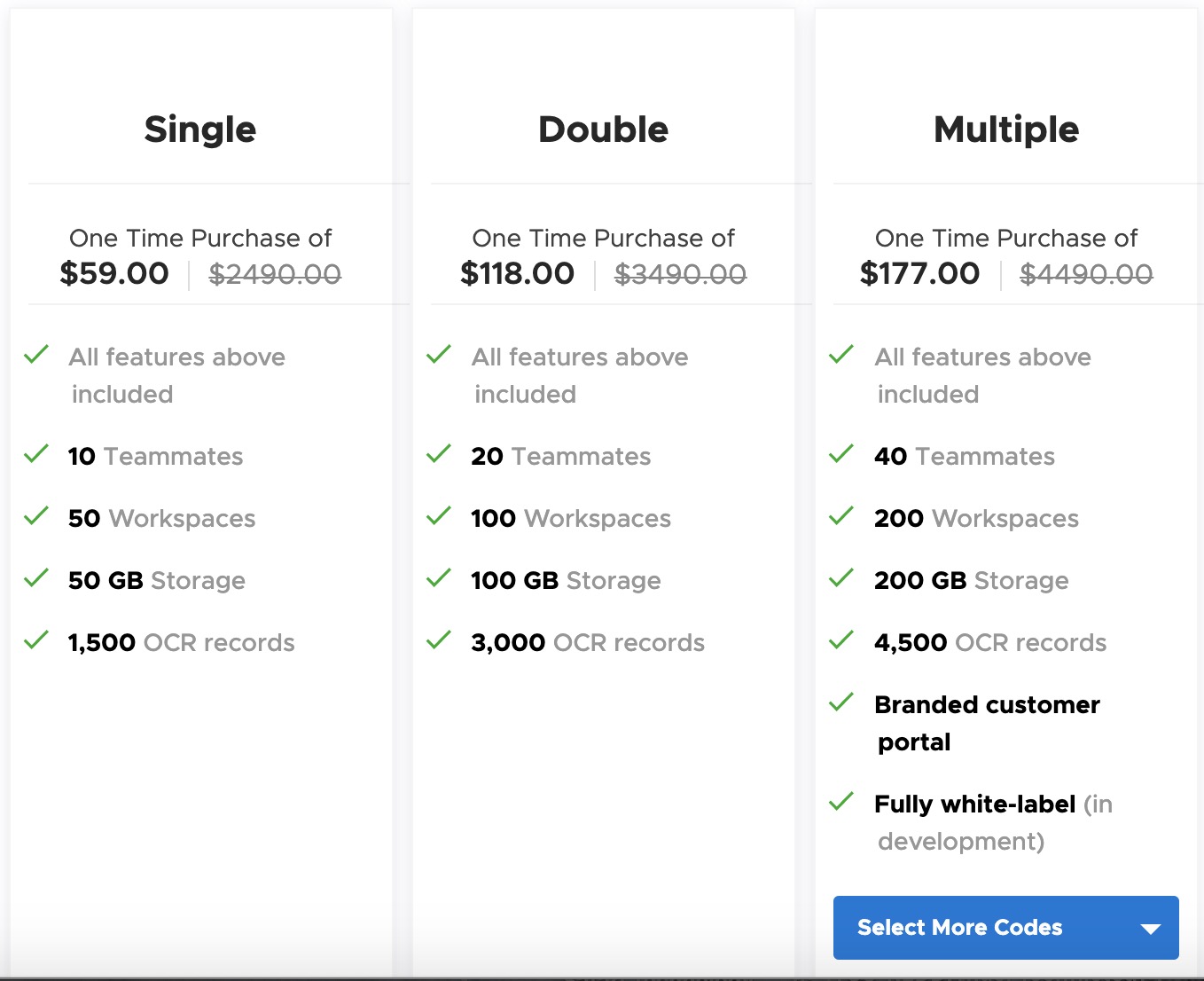Click checkmark beside 200 Workspaces
This screenshot has width=1204, height=981.
pyautogui.click(x=841, y=516)
